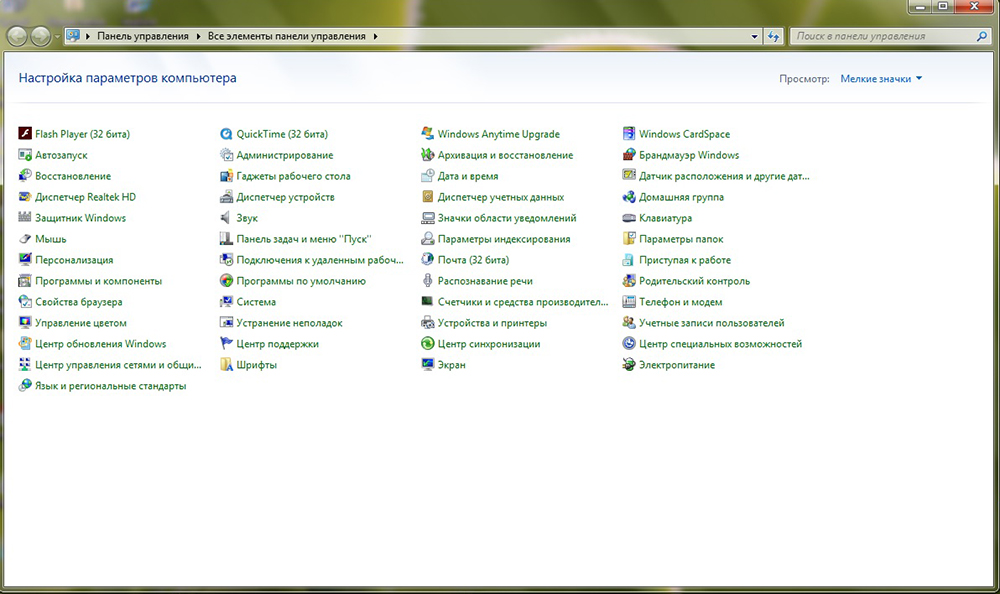Open the Центр управления сетями link
The height and width of the screenshot is (594, 1000).
[118, 365]
